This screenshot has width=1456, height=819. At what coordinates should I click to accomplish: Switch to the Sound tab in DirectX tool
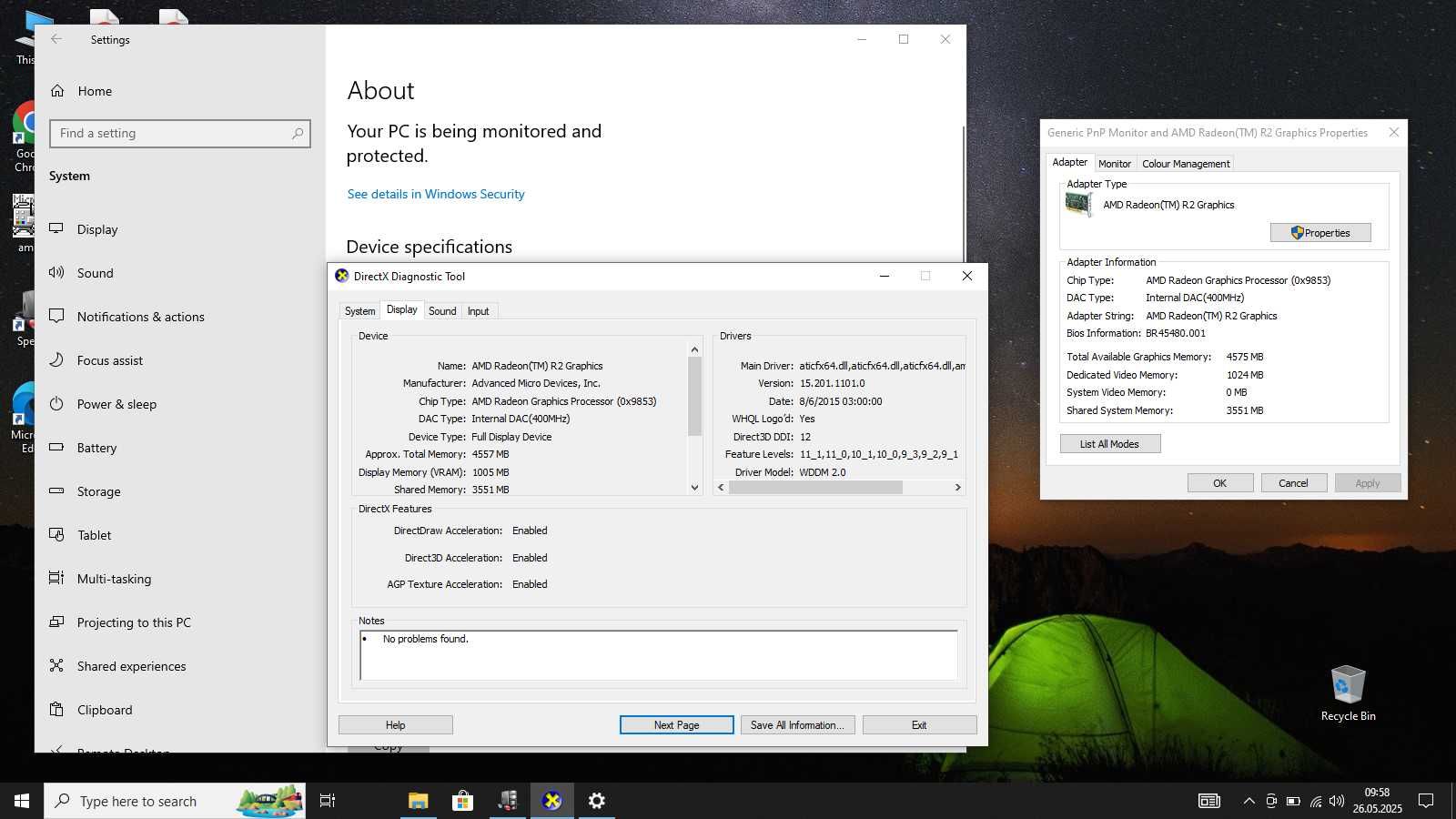tap(442, 311)
